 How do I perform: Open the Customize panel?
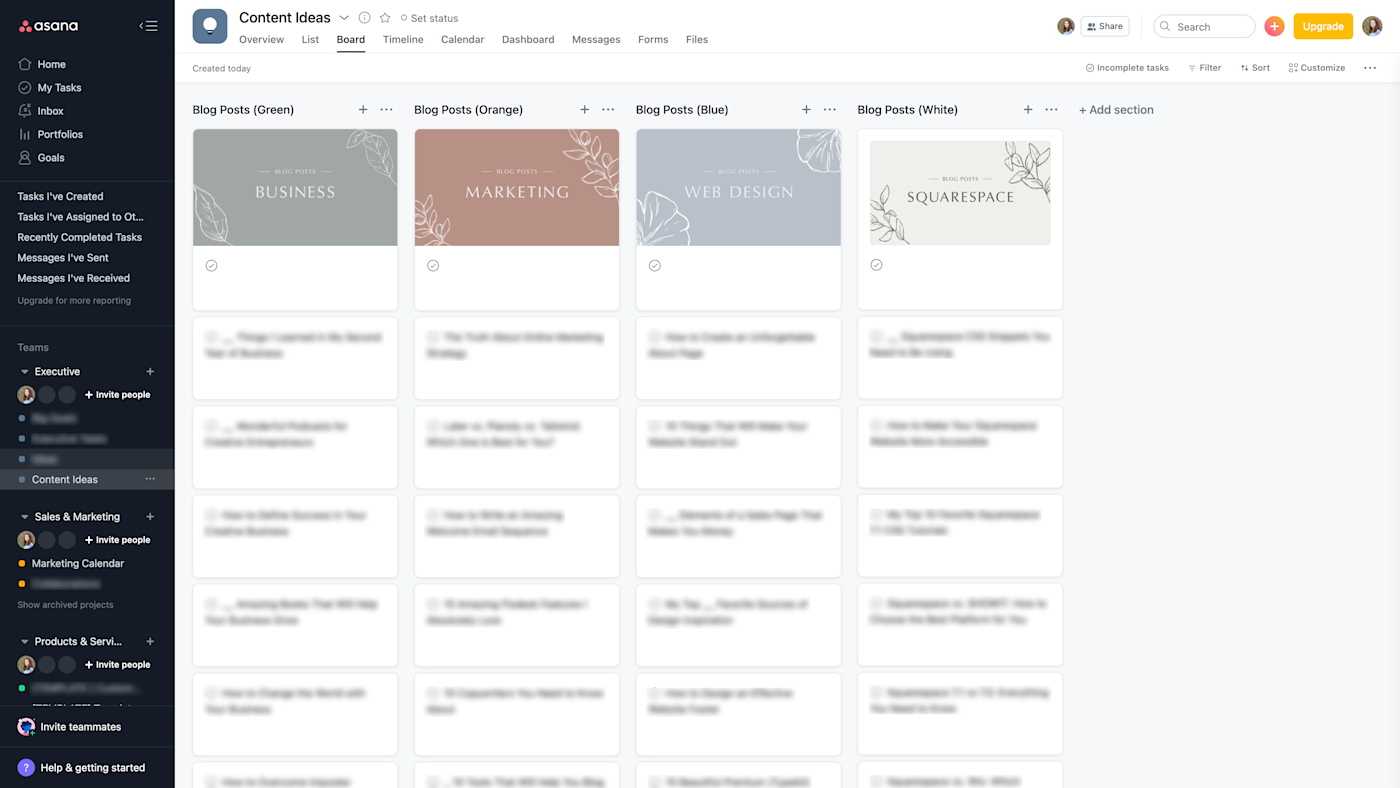tap(1317, 68)
